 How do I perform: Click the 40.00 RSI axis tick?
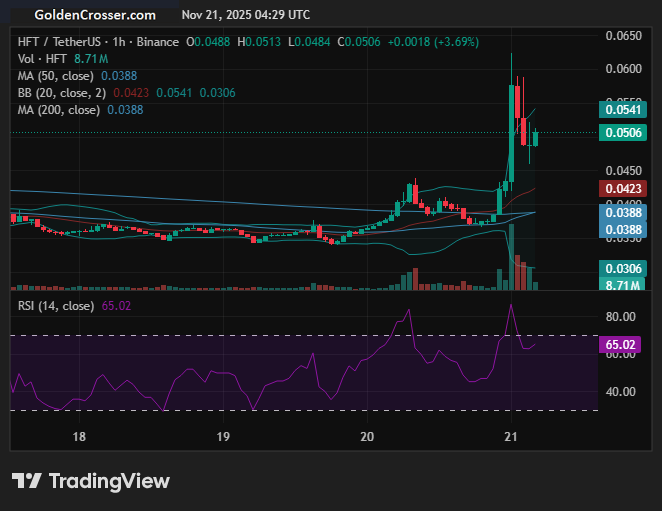[x=620, y=391]
